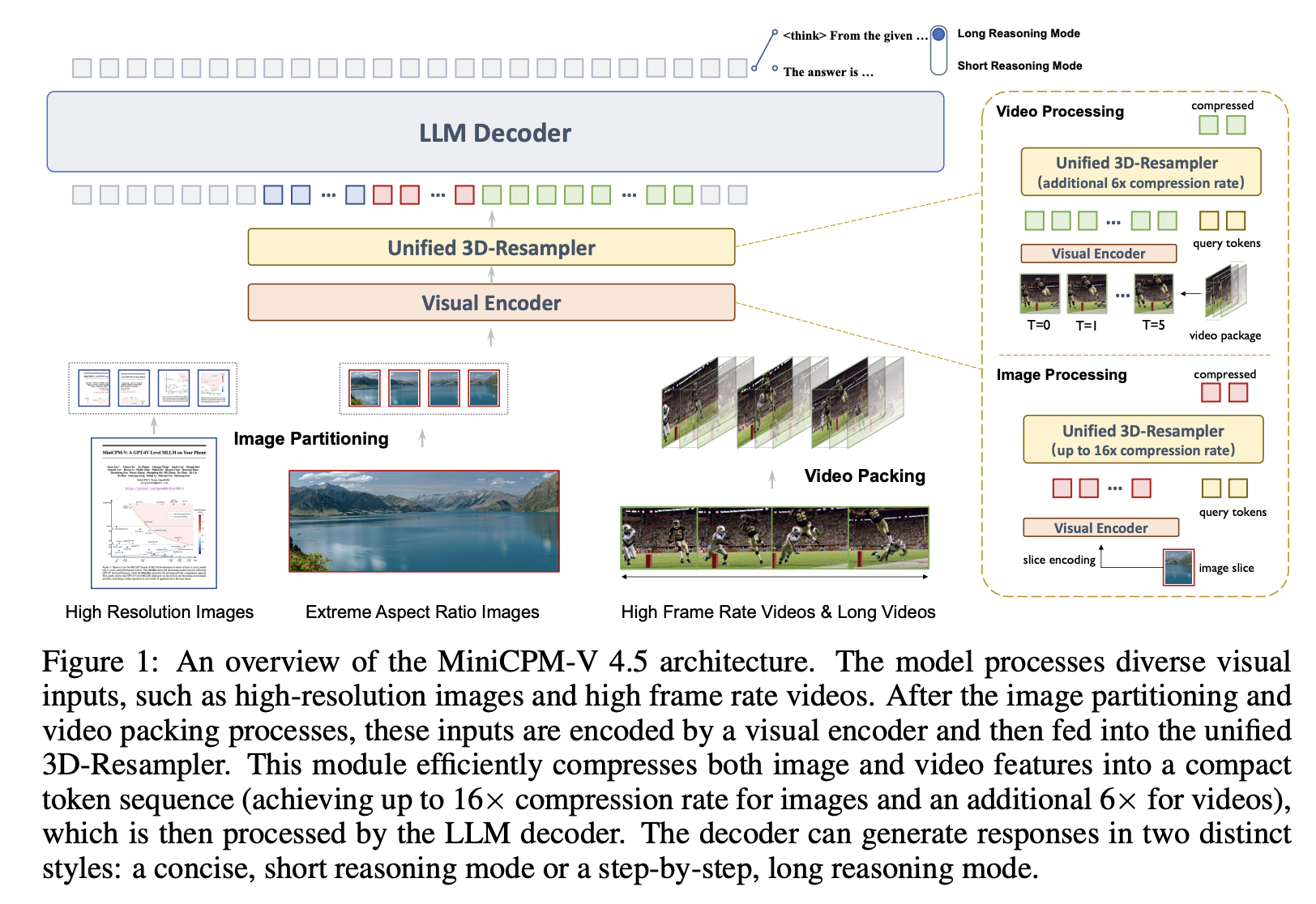Click the Visual Encoder box in Video Processing
This screenshot has height=904, width=1316.
1098,254
